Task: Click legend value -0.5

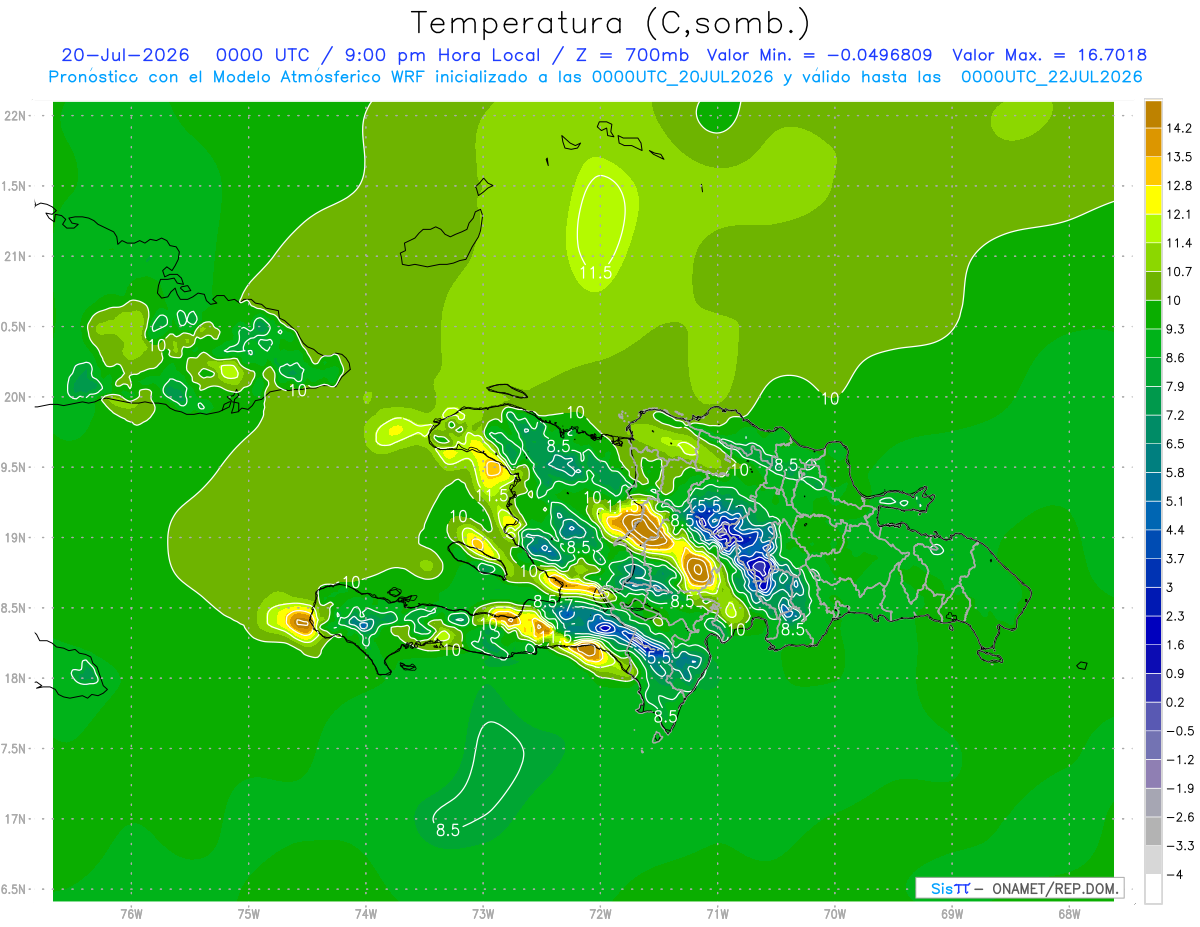Action: [1179, 731]
